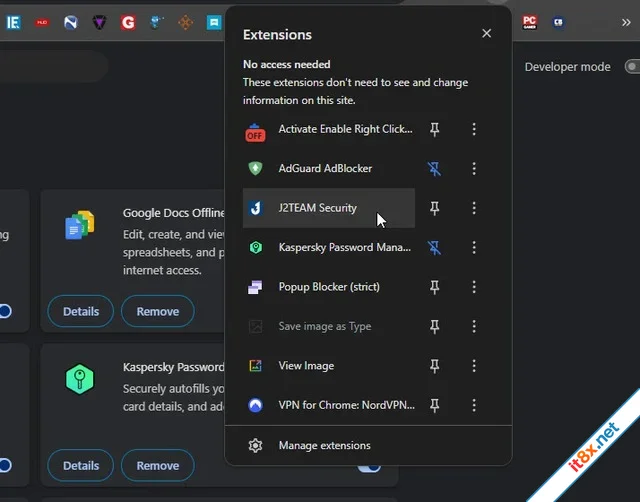Select Popup Blocker (strict) menu entry
Image resolution: width=640 pixels, height=502 pixels.
(329, 287)
